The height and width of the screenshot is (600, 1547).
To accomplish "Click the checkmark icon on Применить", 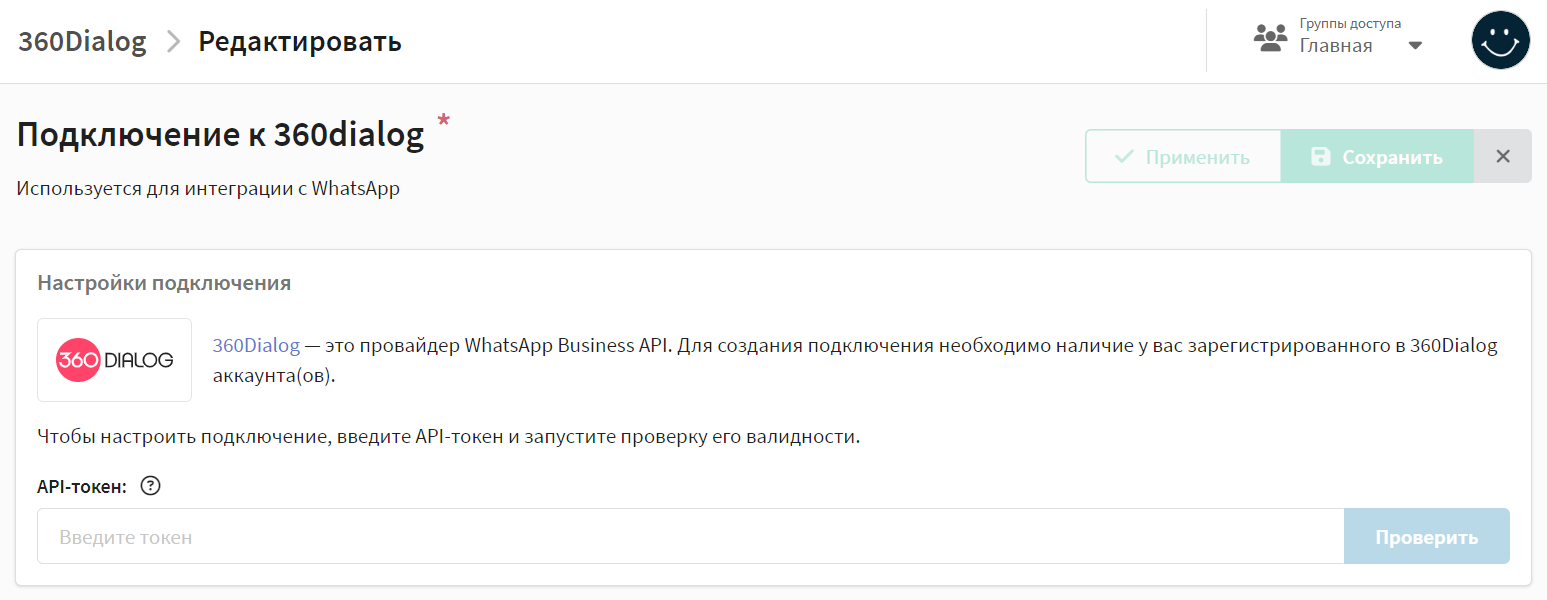I will (1124, 157).
